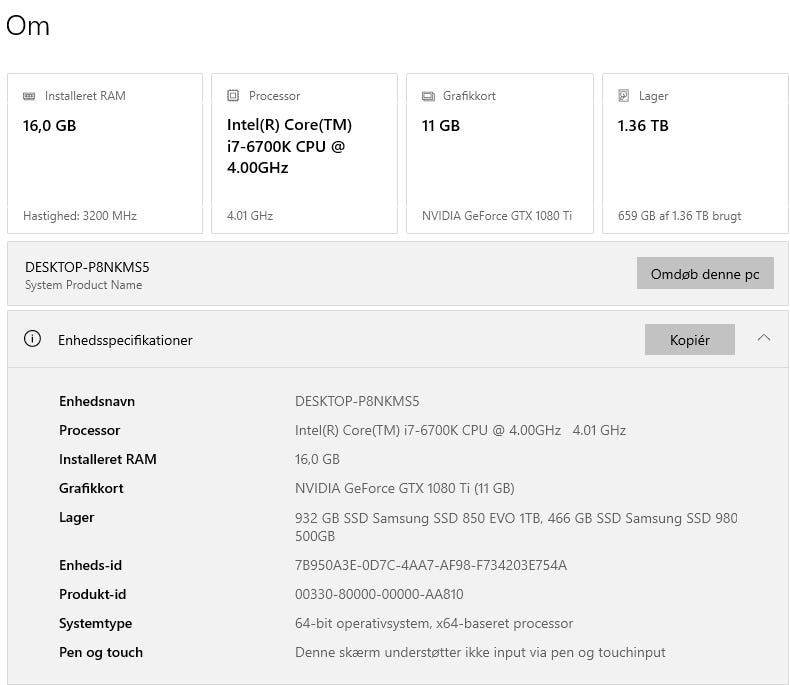
Task: Click 659 GB af 1.36 TB brugt text
Action: click(x=680, y=216)
